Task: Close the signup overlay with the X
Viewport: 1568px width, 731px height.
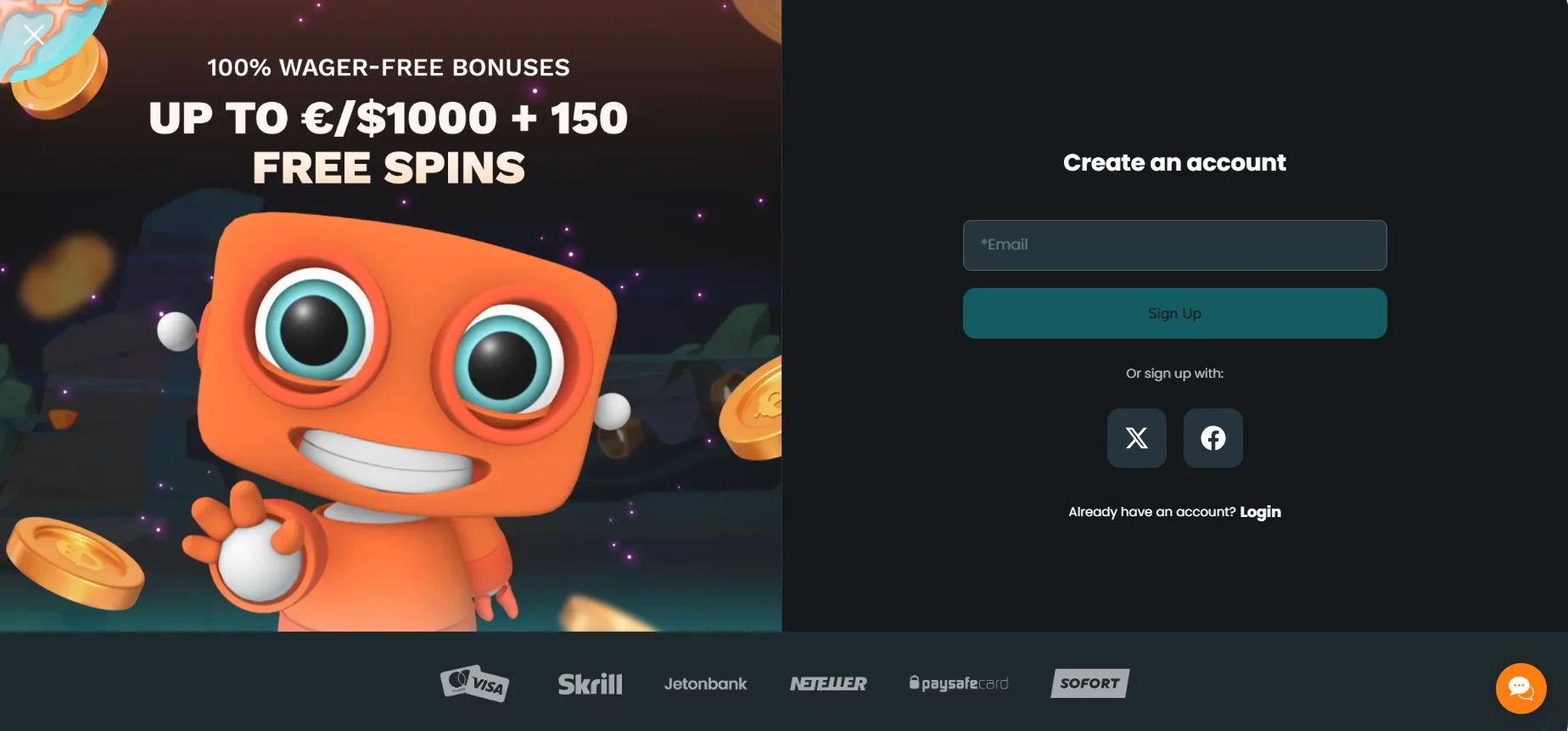Action: 34,35
